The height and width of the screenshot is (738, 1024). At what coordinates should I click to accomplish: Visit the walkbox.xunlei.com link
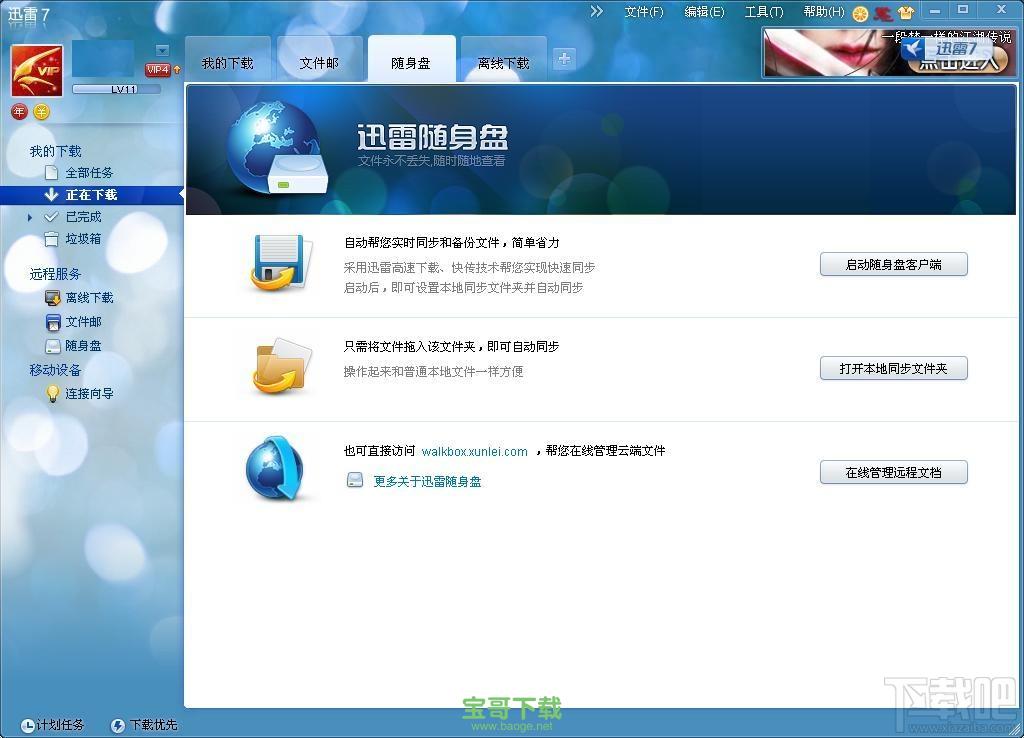[x=474, y=451]
